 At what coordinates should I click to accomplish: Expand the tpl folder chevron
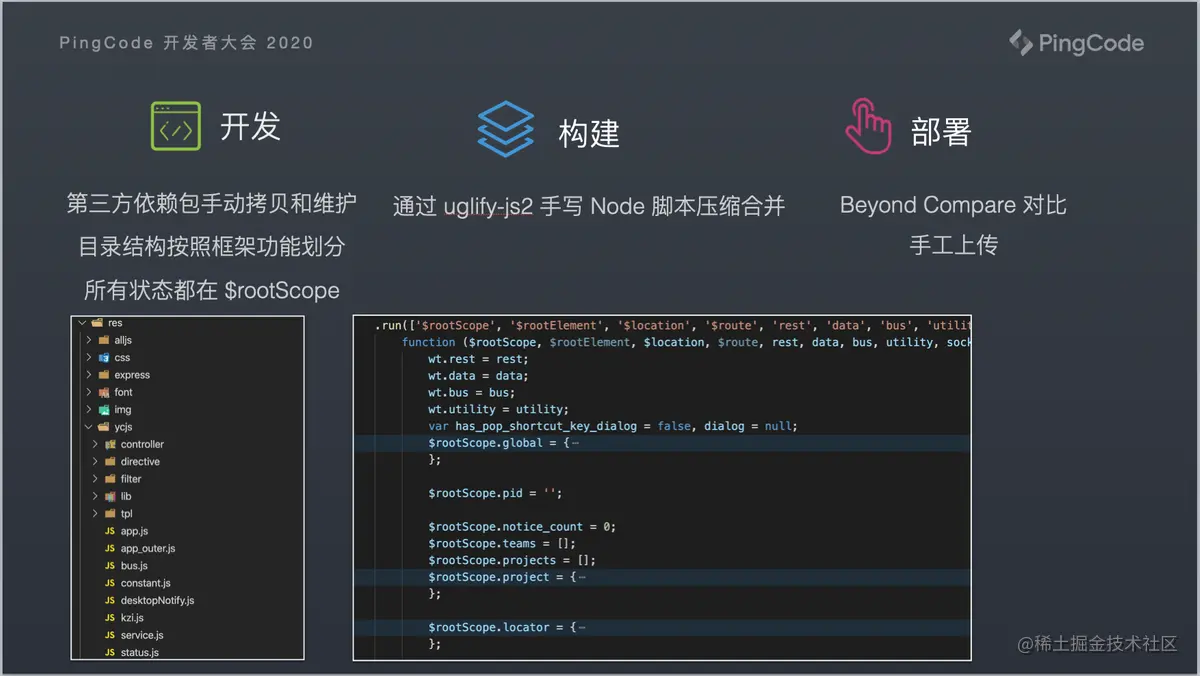(96, 513)
